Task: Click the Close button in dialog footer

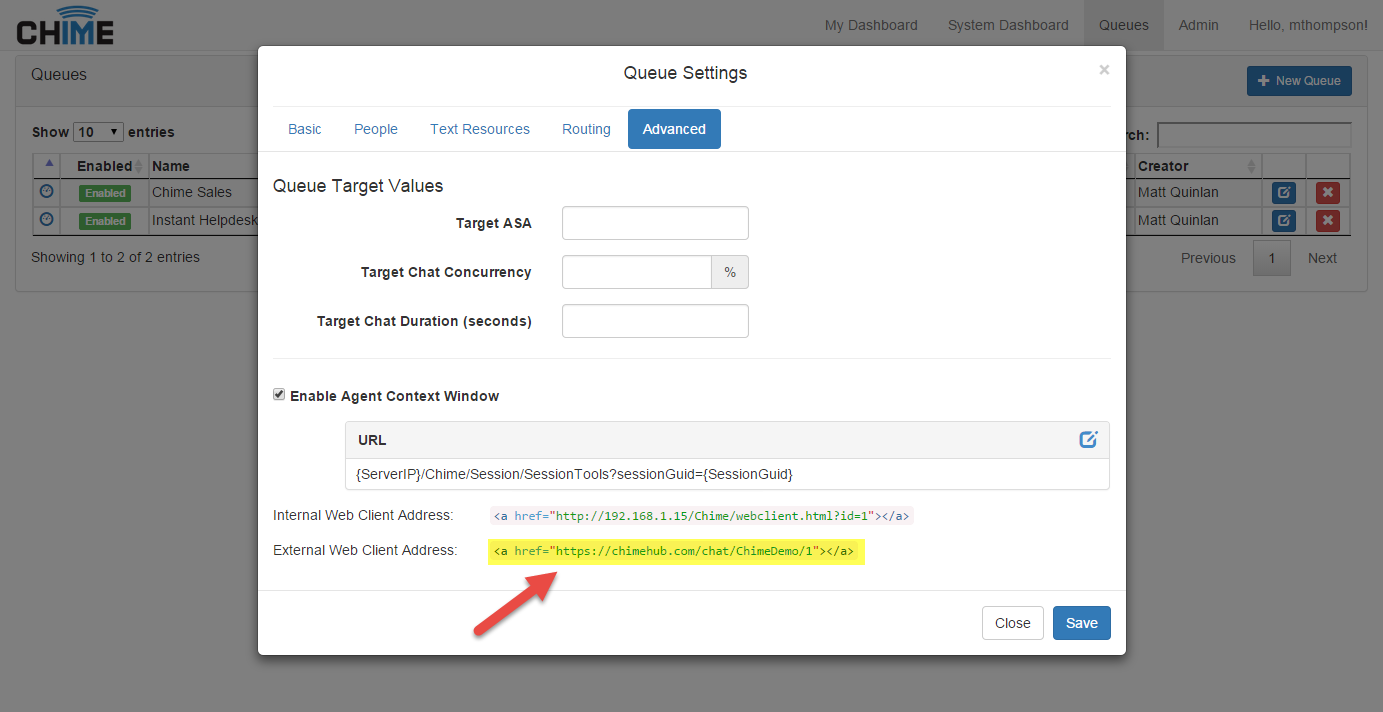Action: [x=1013, y=623]
